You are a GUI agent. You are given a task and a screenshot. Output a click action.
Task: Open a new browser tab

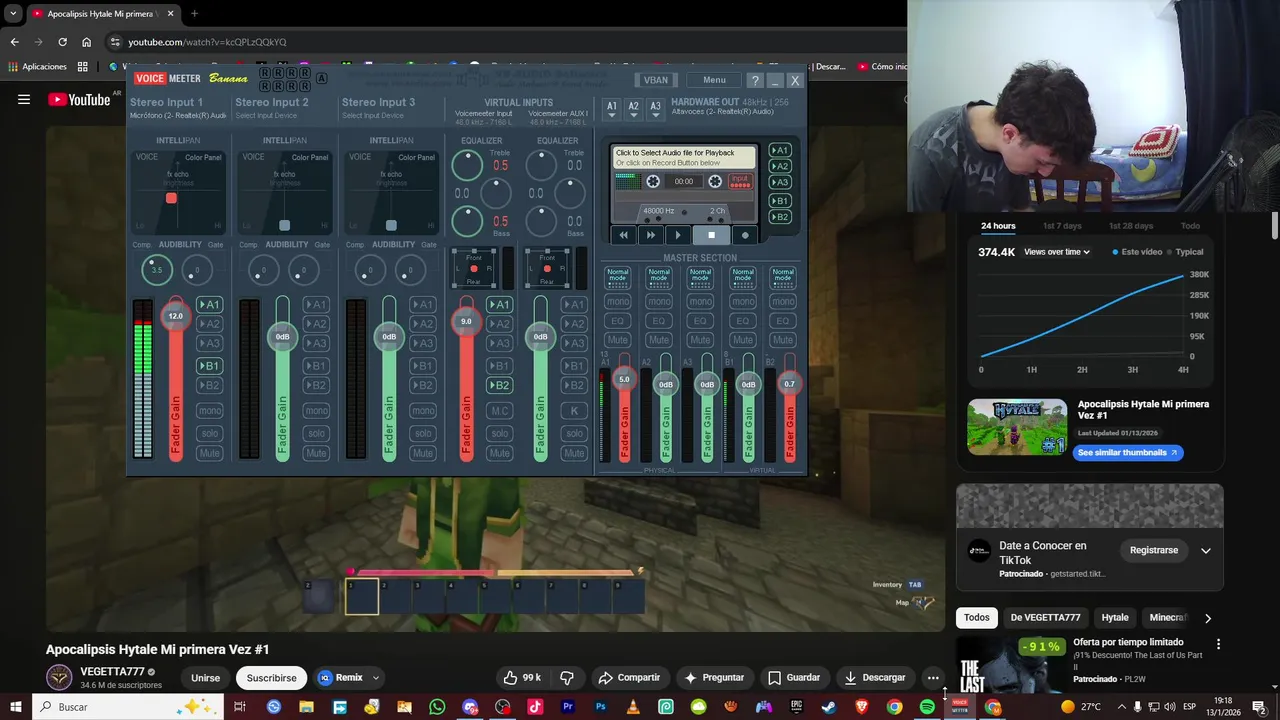[194, 14]
